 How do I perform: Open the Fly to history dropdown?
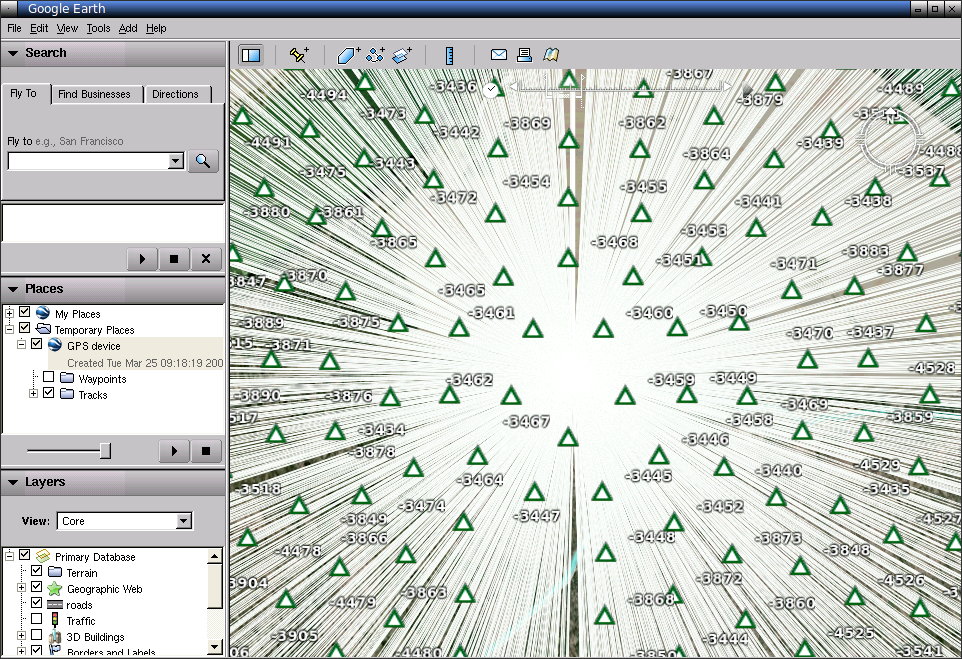(x=176, y=161)
